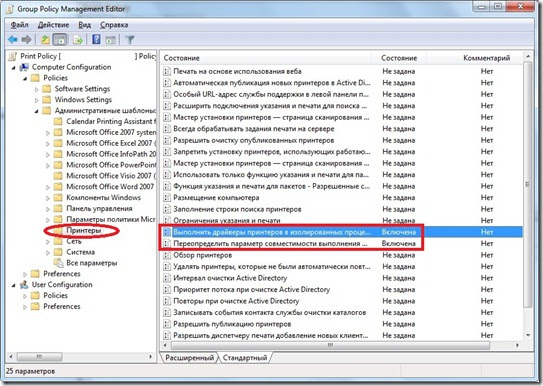Image resolution: width=543 pixels, height=386 pixels.
Task: Select policy Приоритет потока при очистке
Action: (251, 289)
